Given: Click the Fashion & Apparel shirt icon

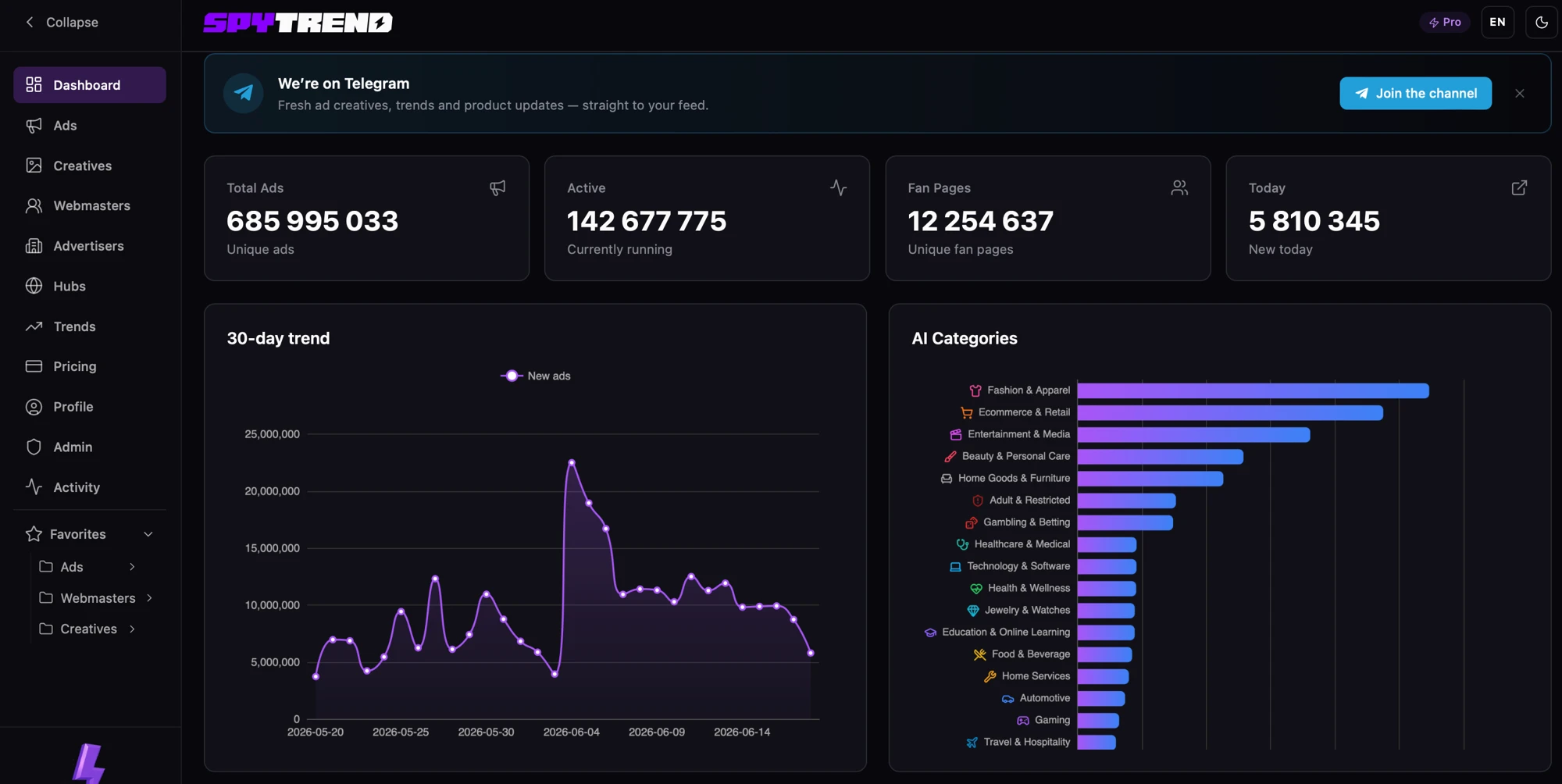Looking at the screenshot, I should (975, 390).
